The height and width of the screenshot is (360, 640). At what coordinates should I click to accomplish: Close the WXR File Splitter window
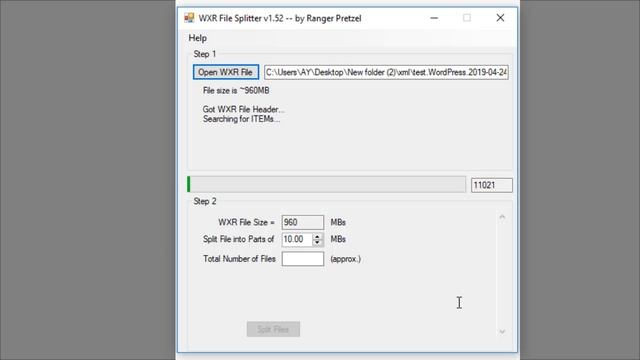click(500, 18)
